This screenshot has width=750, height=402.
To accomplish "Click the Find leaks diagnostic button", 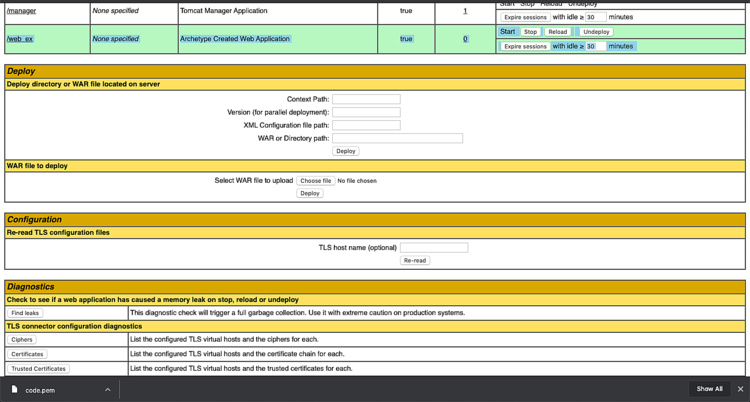I will point(25,313).
